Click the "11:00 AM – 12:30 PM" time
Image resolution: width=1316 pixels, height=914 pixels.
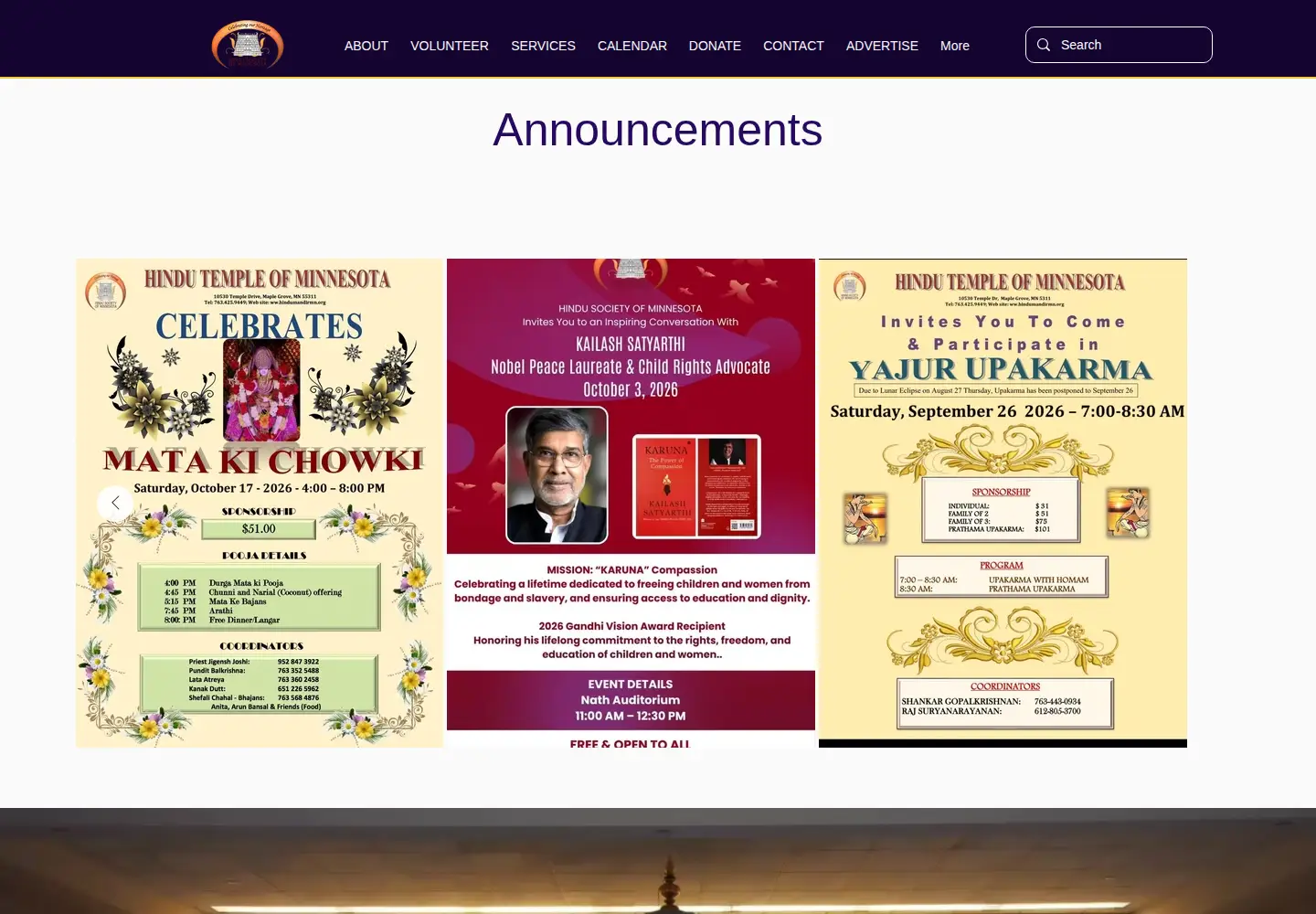coord(631,716)
